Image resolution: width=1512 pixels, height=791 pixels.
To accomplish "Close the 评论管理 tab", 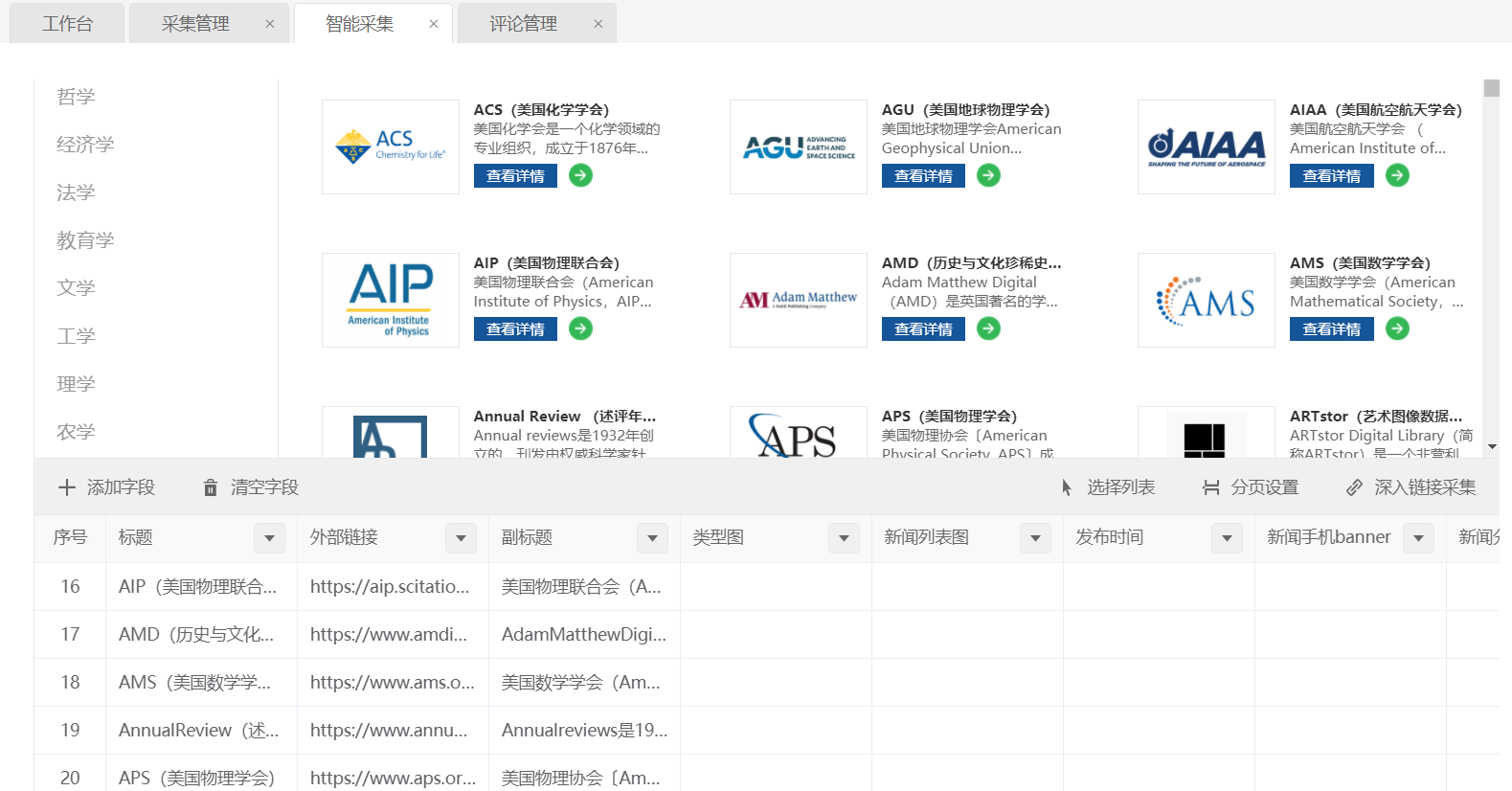I will (x=598, y=24).
